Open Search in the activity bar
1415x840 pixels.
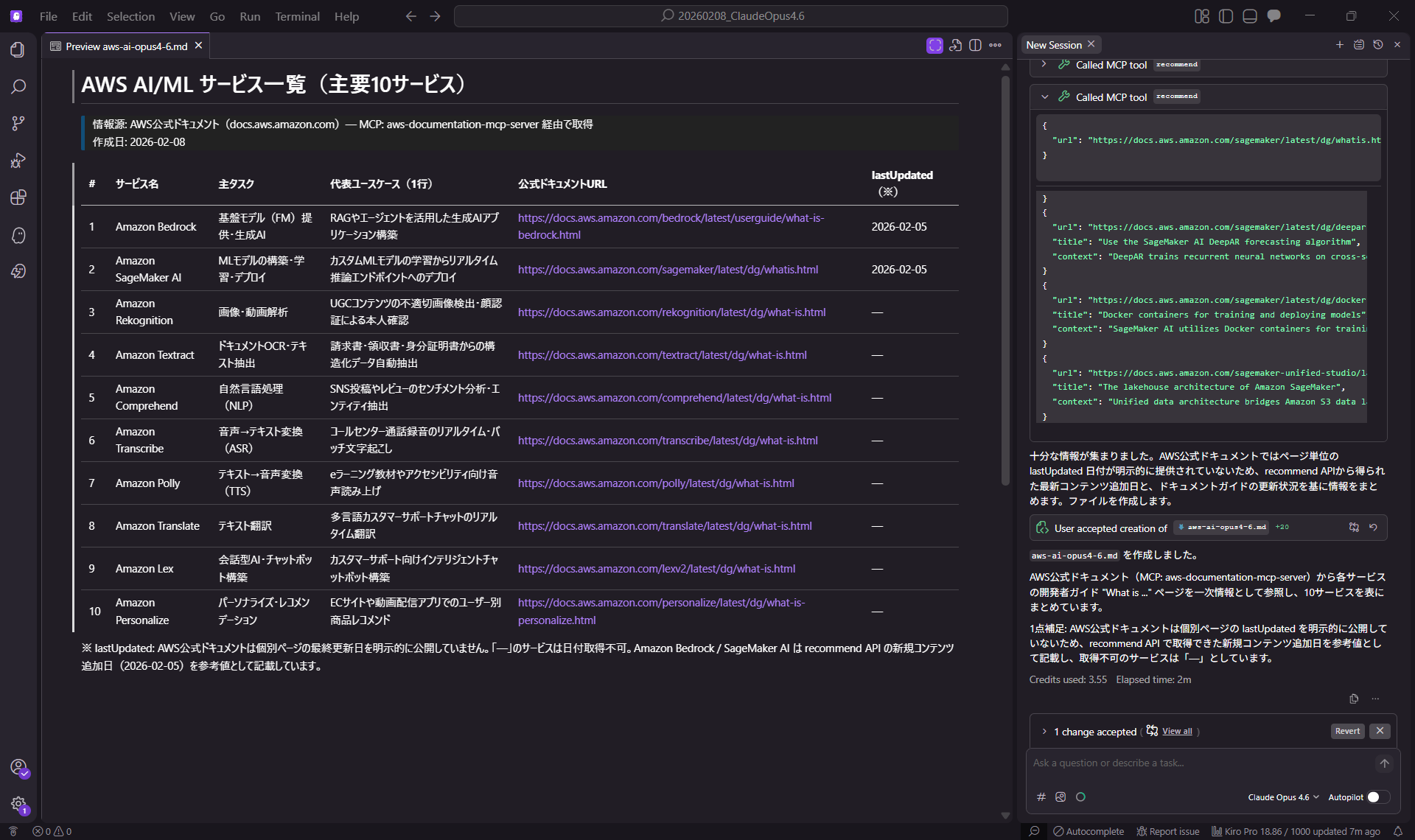(18, 86)
